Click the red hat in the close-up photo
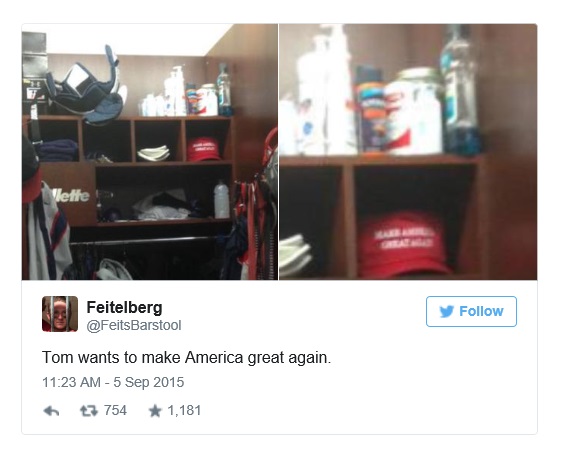Screen dimensions: 578x451 click(x=404, y=244)
